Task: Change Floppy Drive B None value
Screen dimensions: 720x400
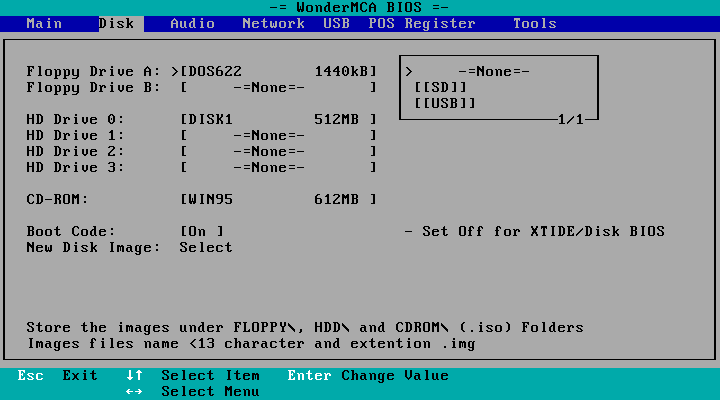Action: point(278,88)
